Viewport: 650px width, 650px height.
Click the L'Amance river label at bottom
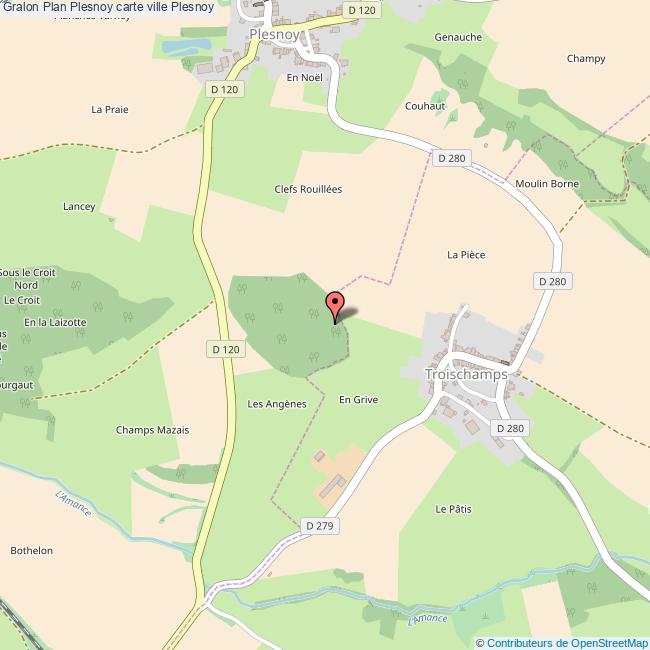coord(428,619)
